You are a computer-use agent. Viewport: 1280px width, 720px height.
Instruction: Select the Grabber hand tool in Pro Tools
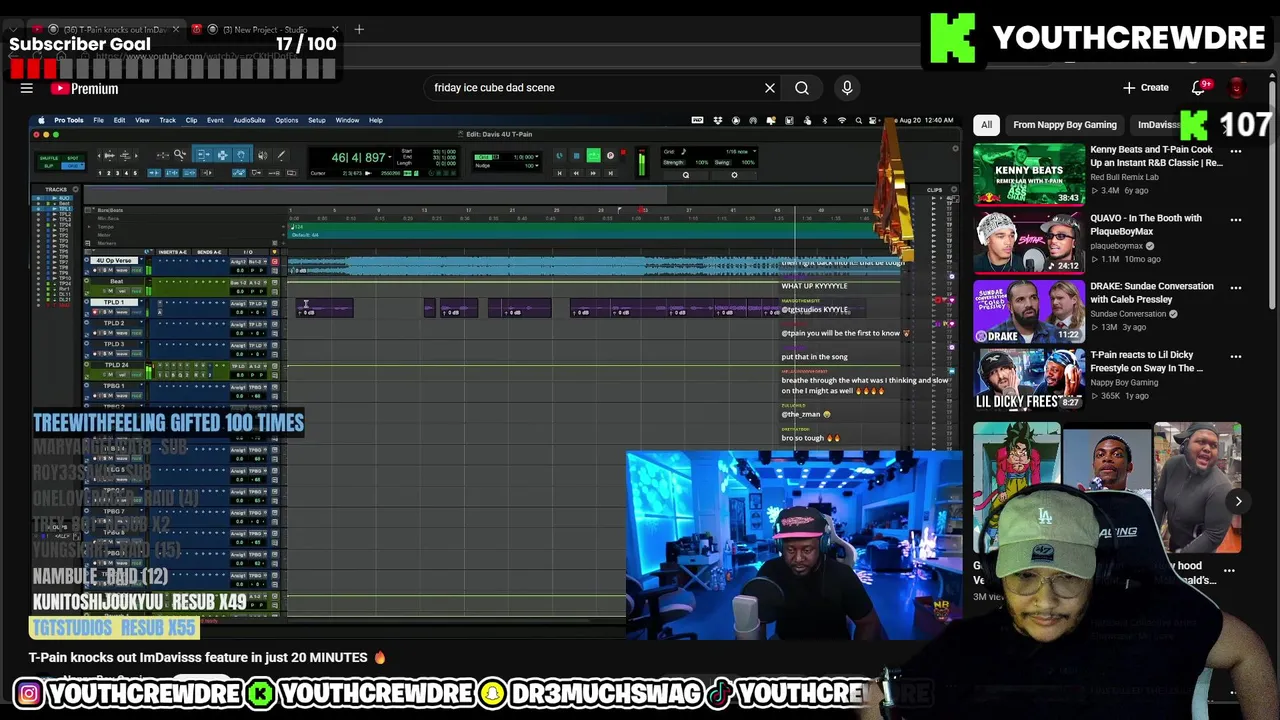241,155
